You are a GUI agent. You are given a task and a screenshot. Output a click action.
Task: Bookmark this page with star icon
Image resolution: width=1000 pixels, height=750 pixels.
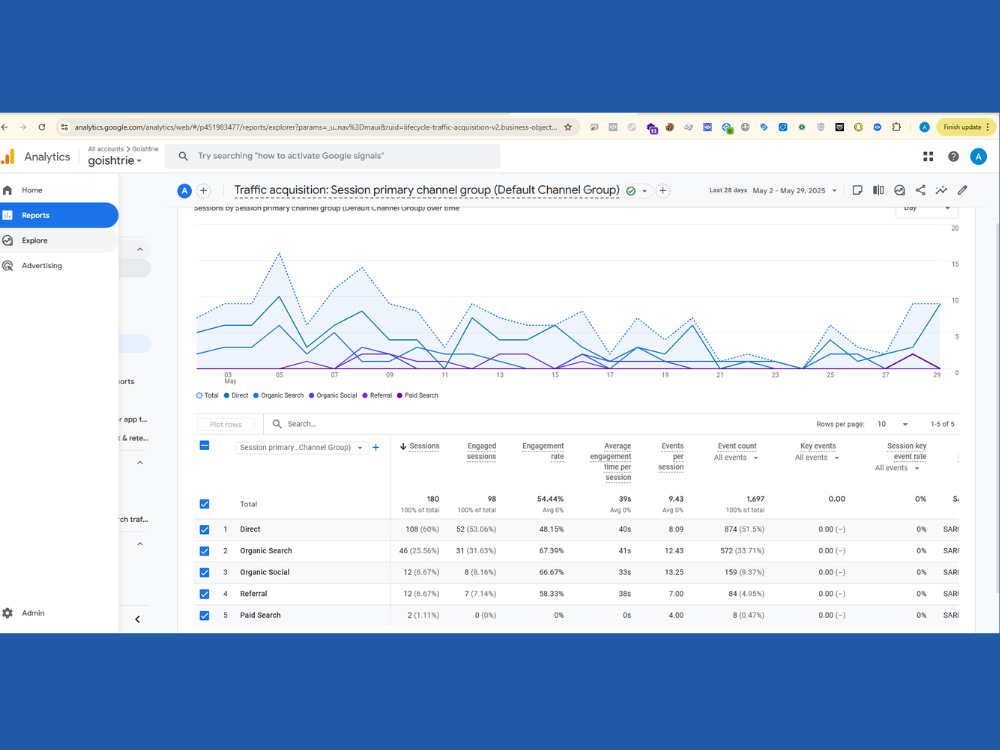[x=568, y=127]
